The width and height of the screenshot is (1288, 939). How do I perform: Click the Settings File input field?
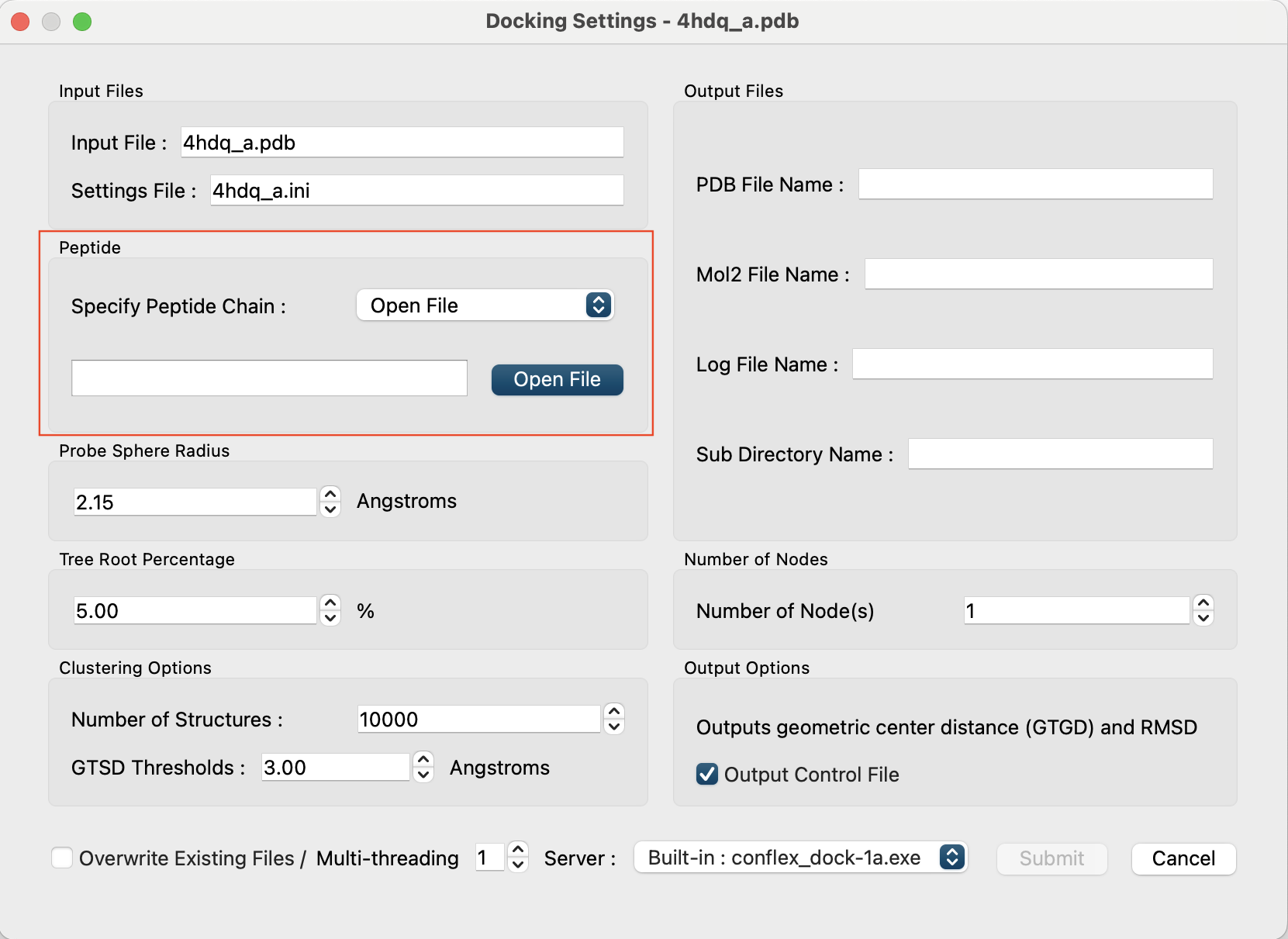(416, 191)
